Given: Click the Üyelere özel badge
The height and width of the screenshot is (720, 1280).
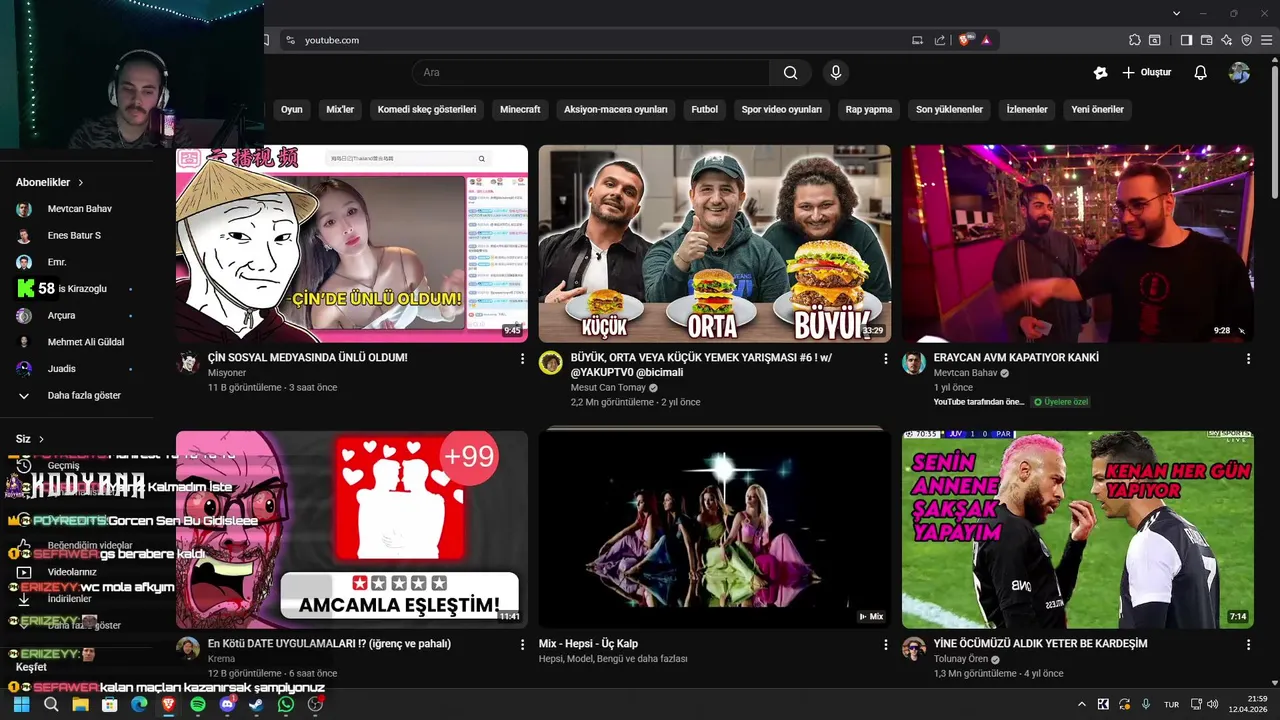Looking at the screenshot, I should pos(1061,402).
